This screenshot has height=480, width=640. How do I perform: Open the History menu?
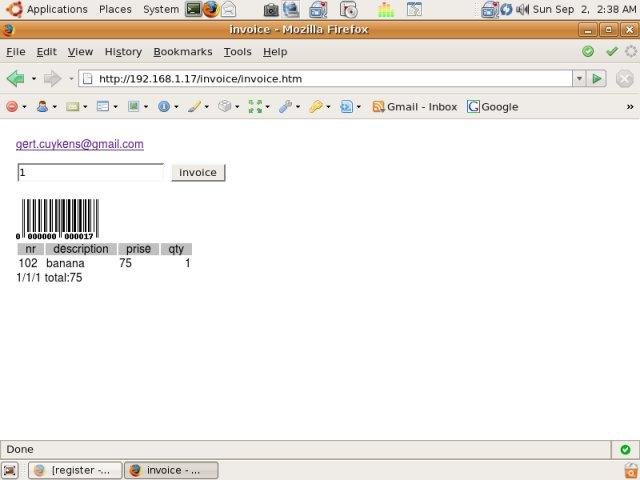pyautogui.click(x=123, y=52)
